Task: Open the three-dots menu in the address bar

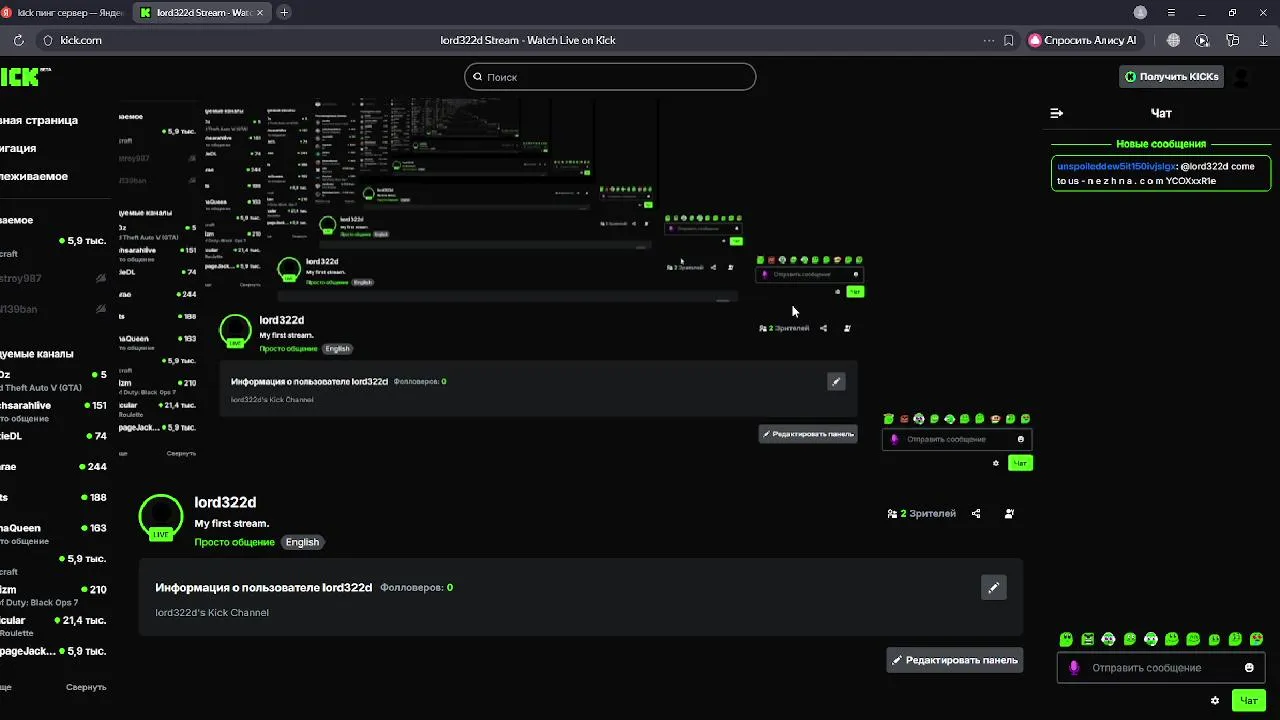Action: point(989,40)
